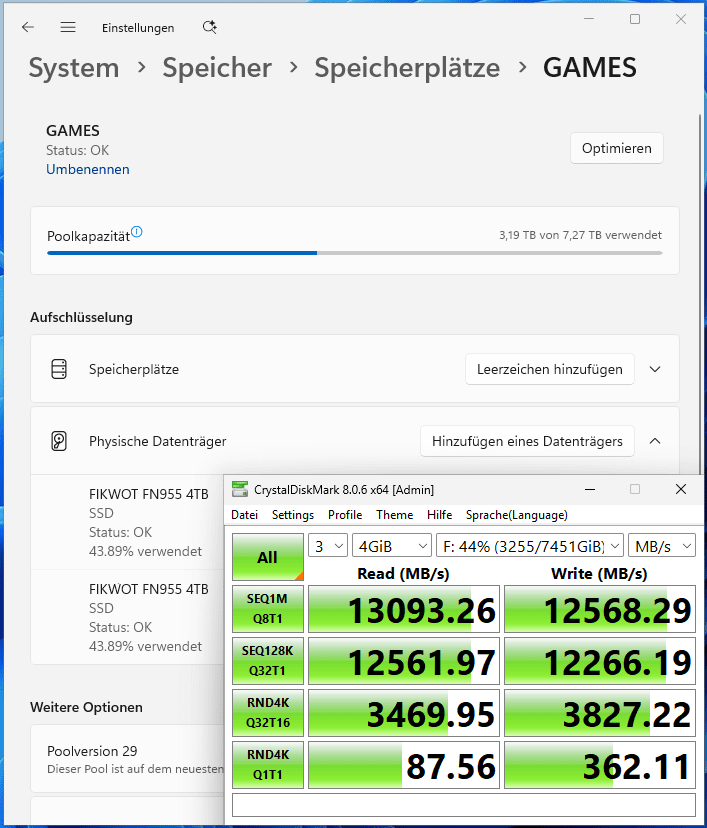Run the RND4K Q32T16 test
This screenshot has height=828, width=707.
(x=268, y=713)
